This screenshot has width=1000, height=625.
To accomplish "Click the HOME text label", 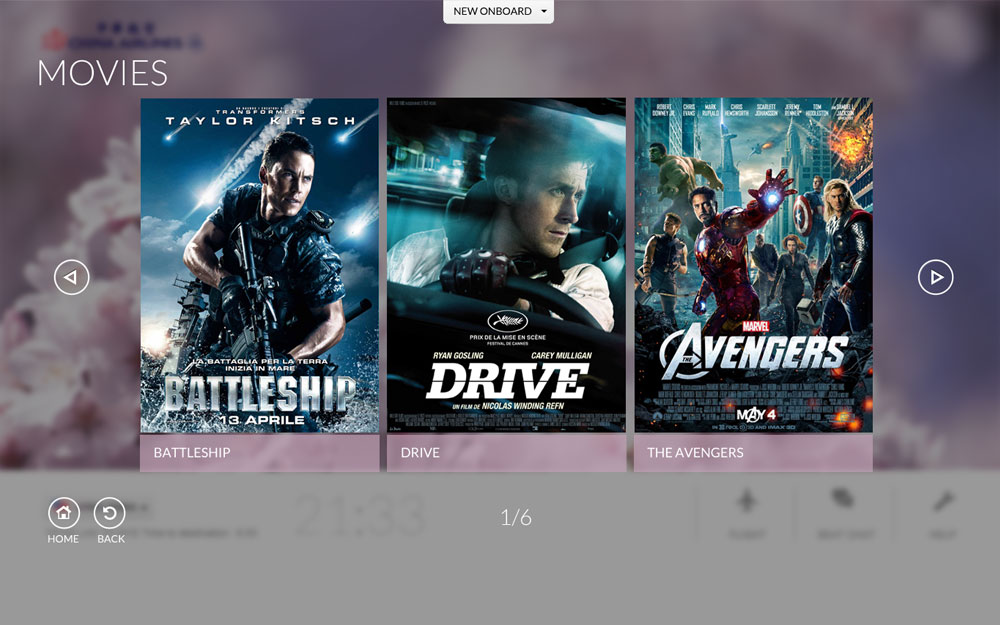I will click(x=63, y=539).
